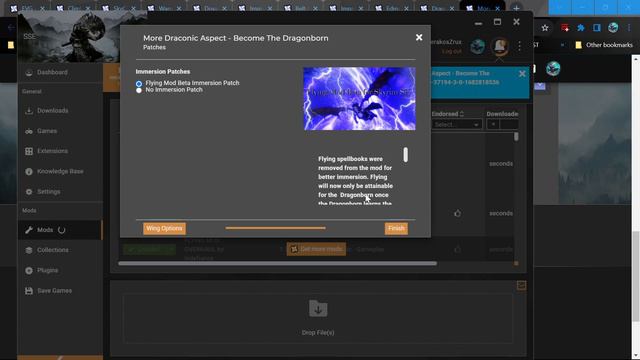Click the Plugins icon in sidebar
The height and width of the screenshot is (360, 640).
pyautogui.click(x=29, y=270)
